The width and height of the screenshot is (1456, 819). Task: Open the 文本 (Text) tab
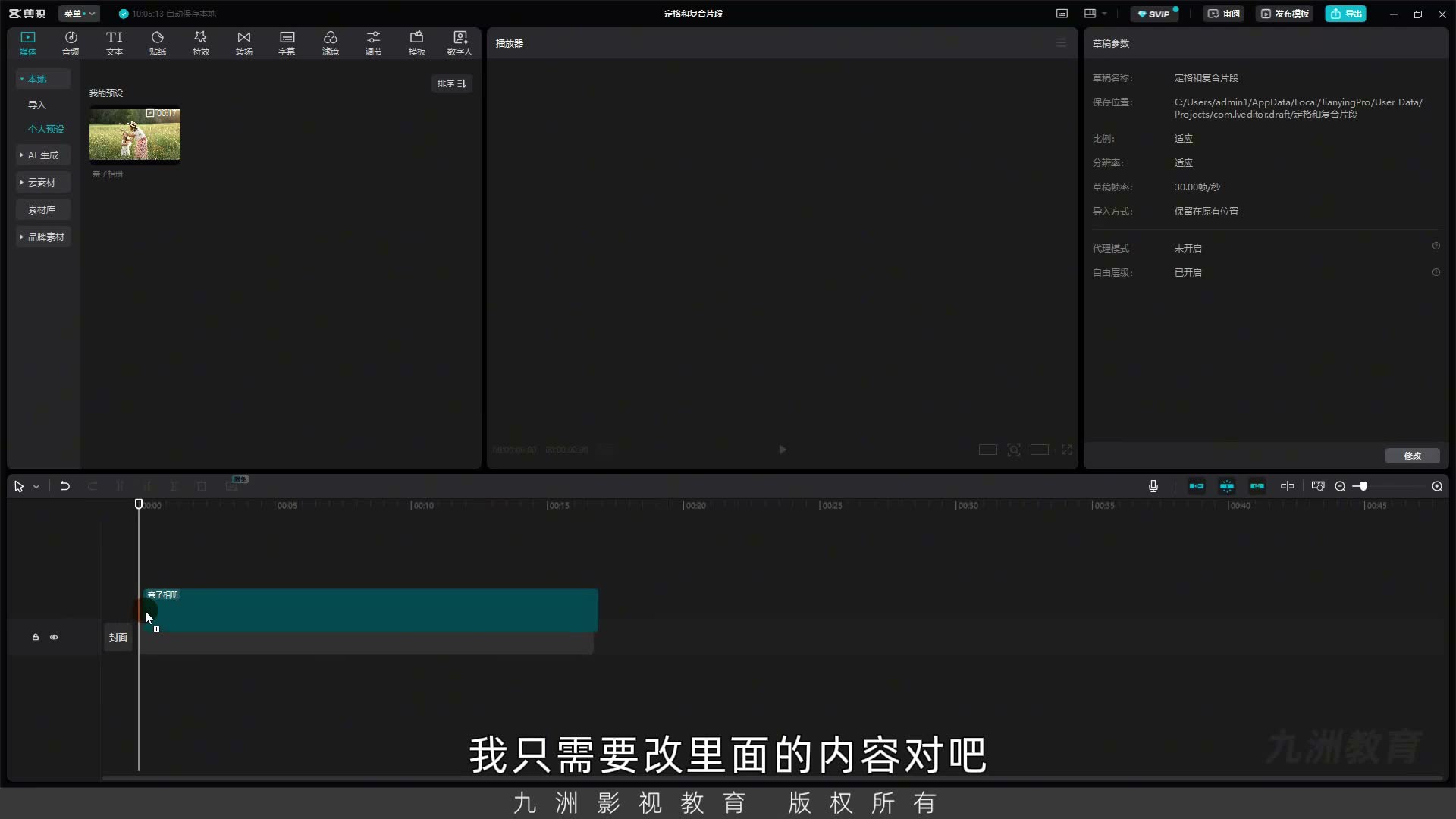point(115,43)
